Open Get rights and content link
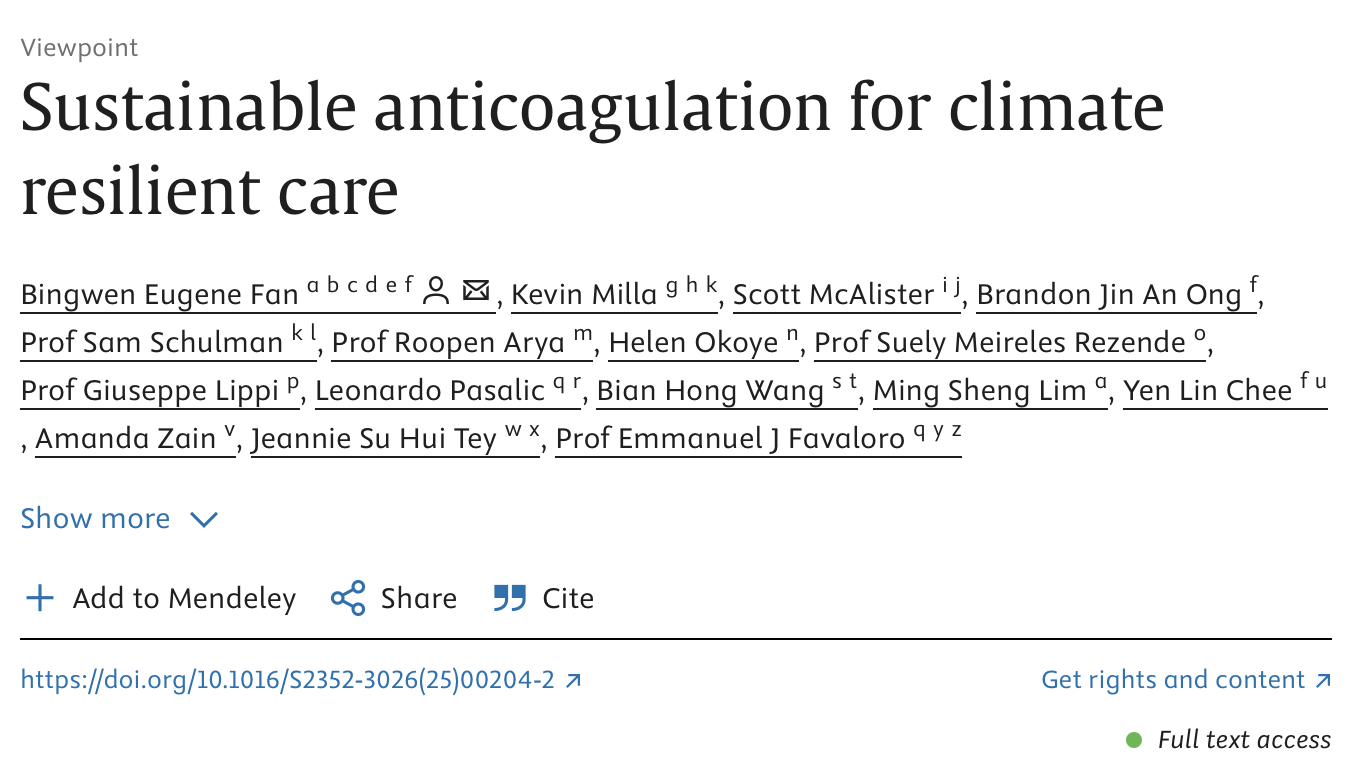Viewport: 1370px width, 776px height. pyautogui.click(x=1173, y=681)
